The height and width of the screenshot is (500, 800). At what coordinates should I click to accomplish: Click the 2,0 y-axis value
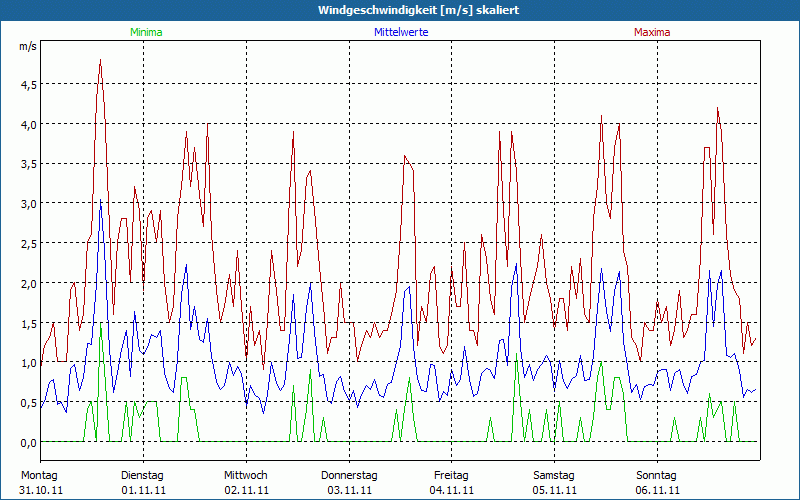coord(29,284)
